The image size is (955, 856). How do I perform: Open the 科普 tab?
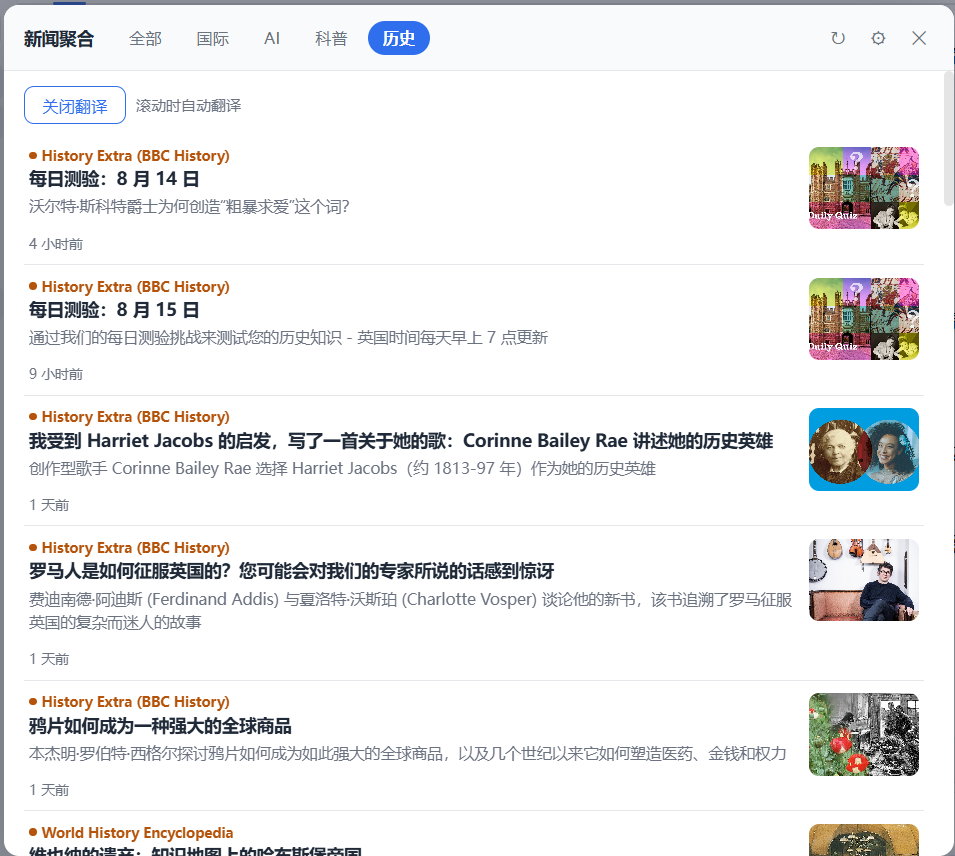[x=331, y=38]
